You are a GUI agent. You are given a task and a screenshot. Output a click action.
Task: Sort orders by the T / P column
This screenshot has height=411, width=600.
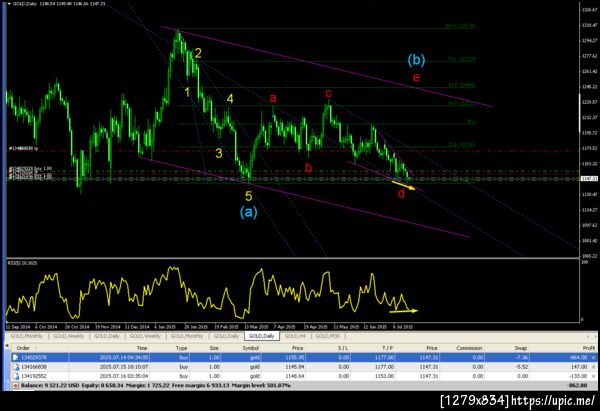pos(387,348)
